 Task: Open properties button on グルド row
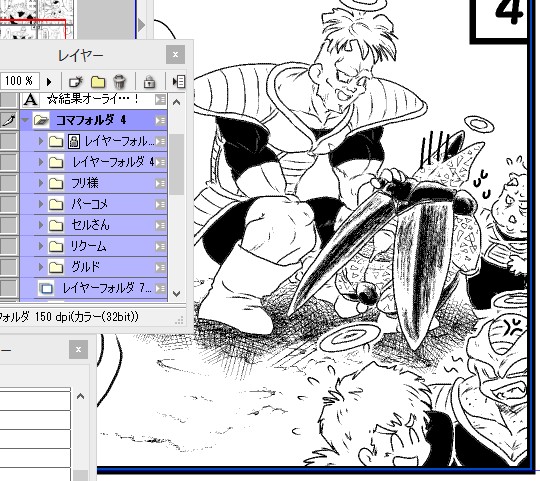coord(160,267)
